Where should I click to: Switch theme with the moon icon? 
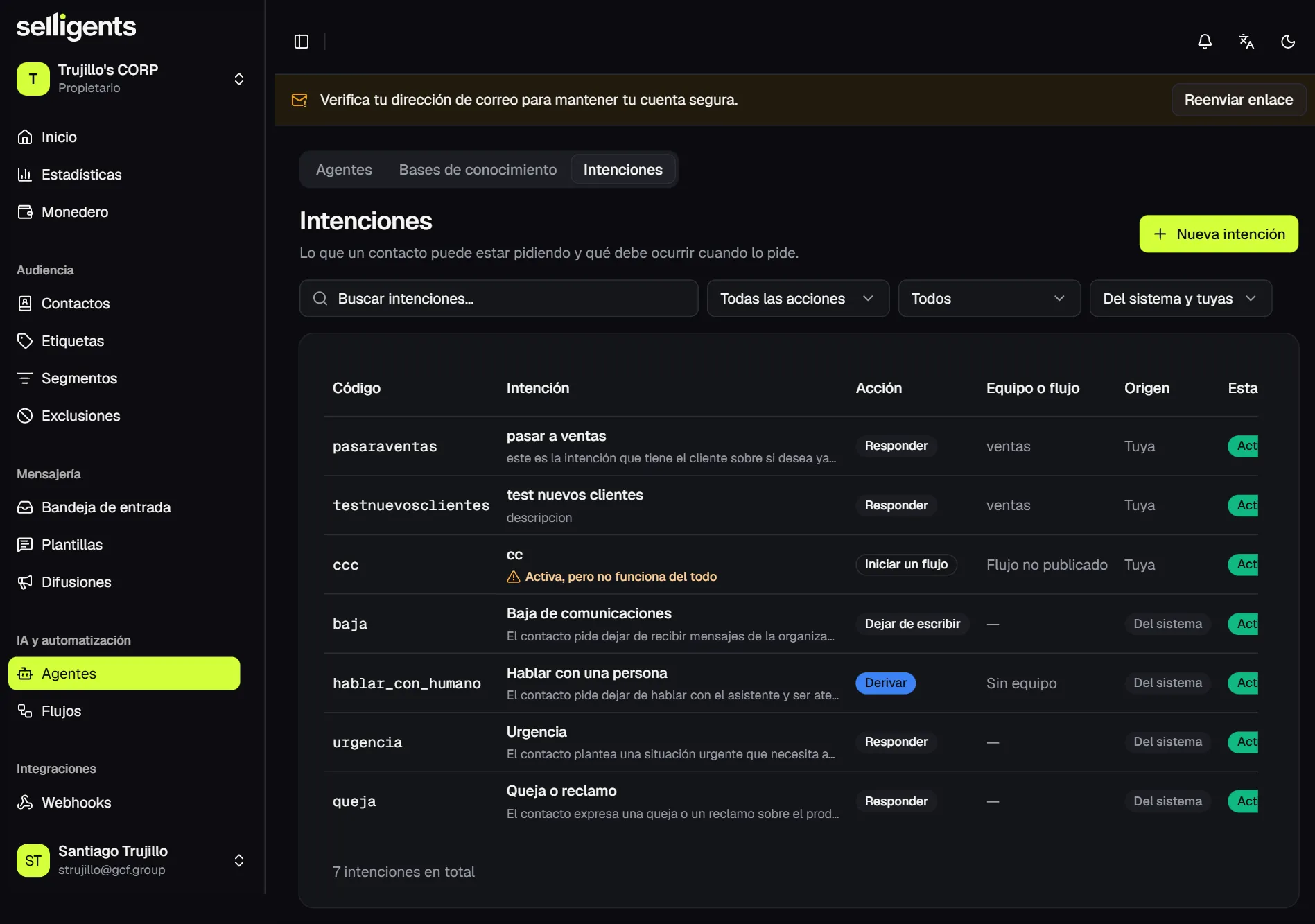[x=1288, y=42]
